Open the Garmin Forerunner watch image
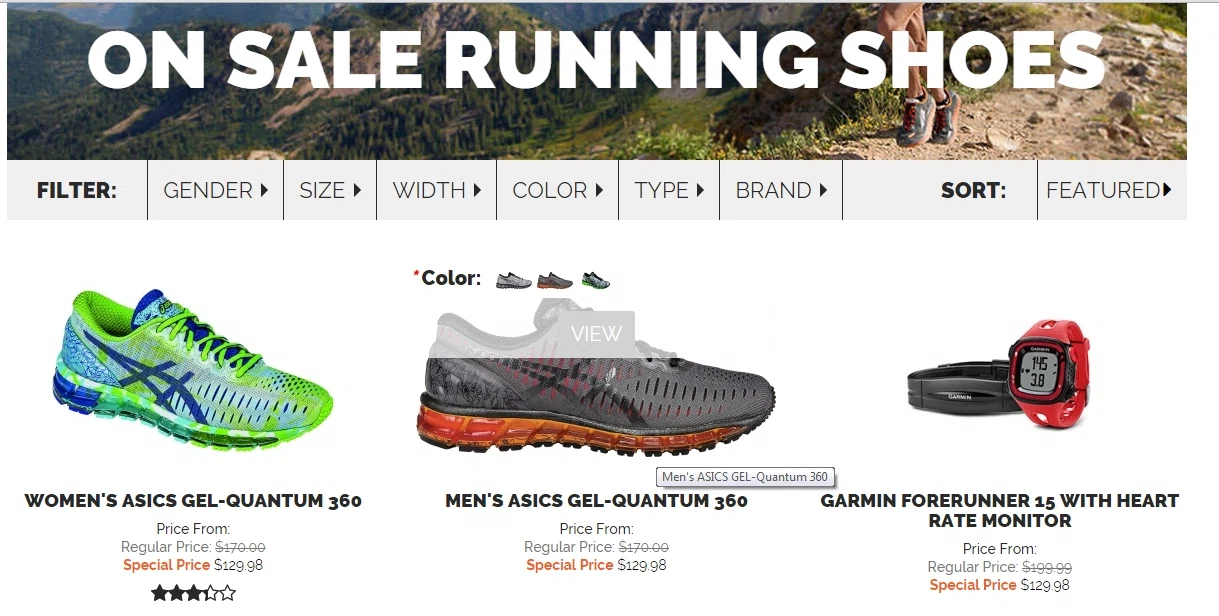Screen dimensions: 1219x616 tap(999, 373)
